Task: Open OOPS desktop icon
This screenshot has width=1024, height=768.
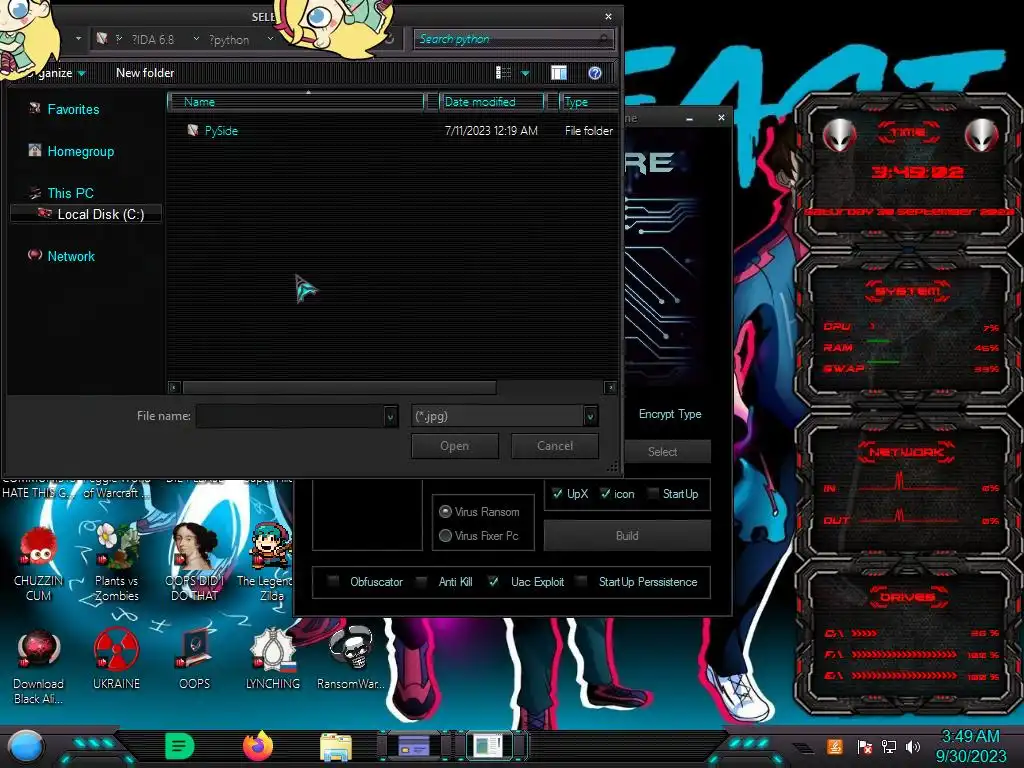Action: (x=195, y=660)
